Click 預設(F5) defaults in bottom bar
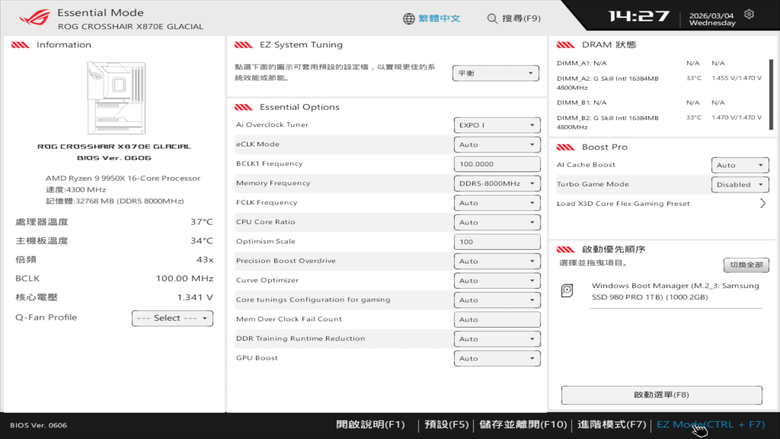Screen dimensions: 780x439 446,425
